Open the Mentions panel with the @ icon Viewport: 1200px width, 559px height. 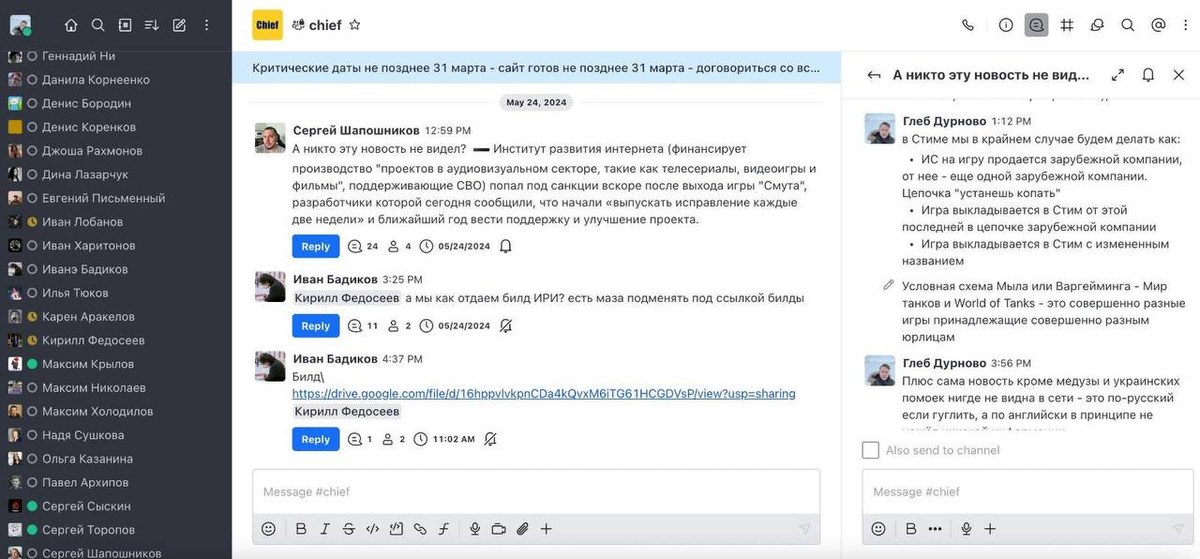click(1158, 25)
